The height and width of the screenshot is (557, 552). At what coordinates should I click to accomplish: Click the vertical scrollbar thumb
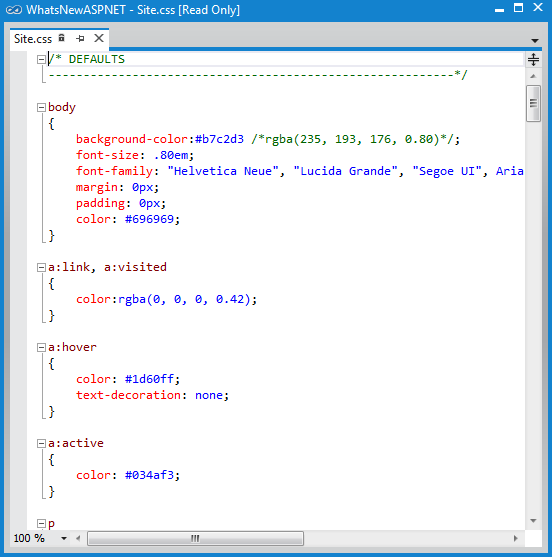click(x=533, y=103)
